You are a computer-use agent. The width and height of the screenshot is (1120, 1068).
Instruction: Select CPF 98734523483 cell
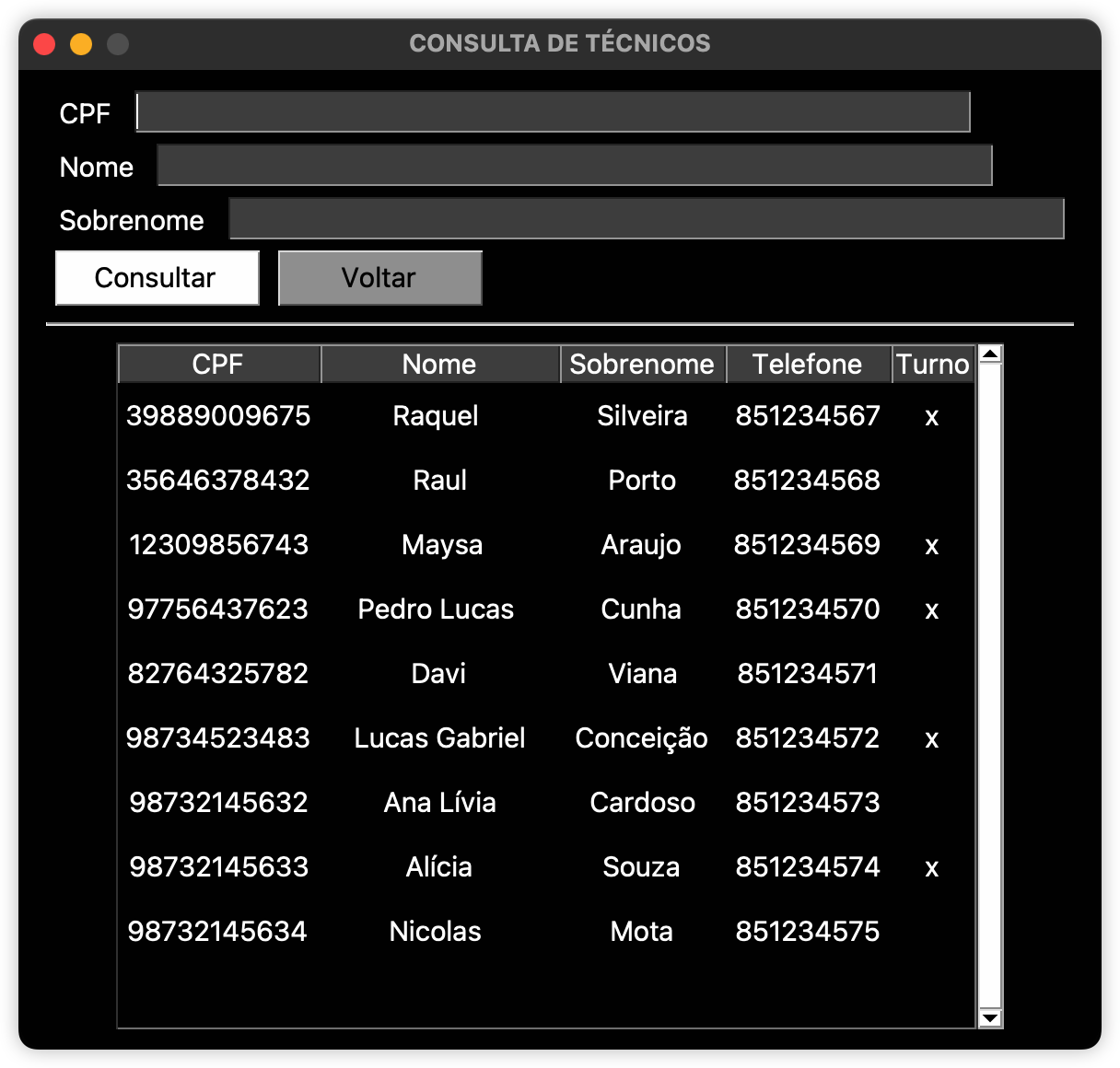[x=218, y=738]
